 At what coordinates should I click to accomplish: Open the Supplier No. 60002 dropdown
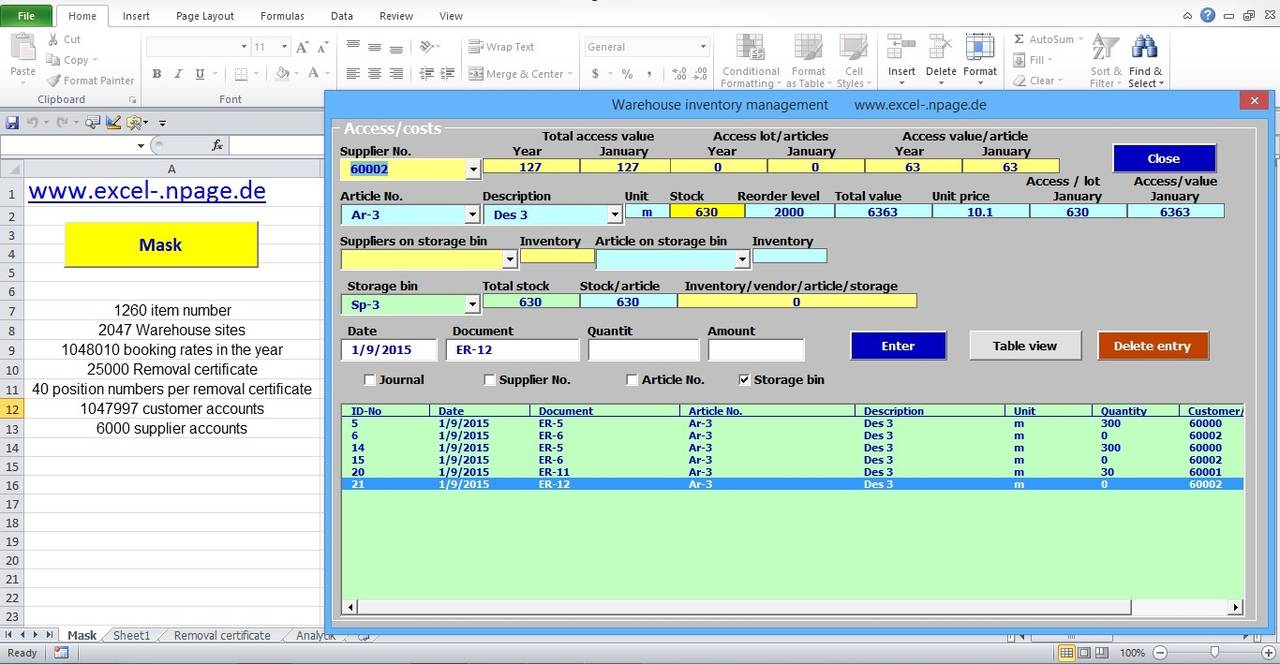473,170
